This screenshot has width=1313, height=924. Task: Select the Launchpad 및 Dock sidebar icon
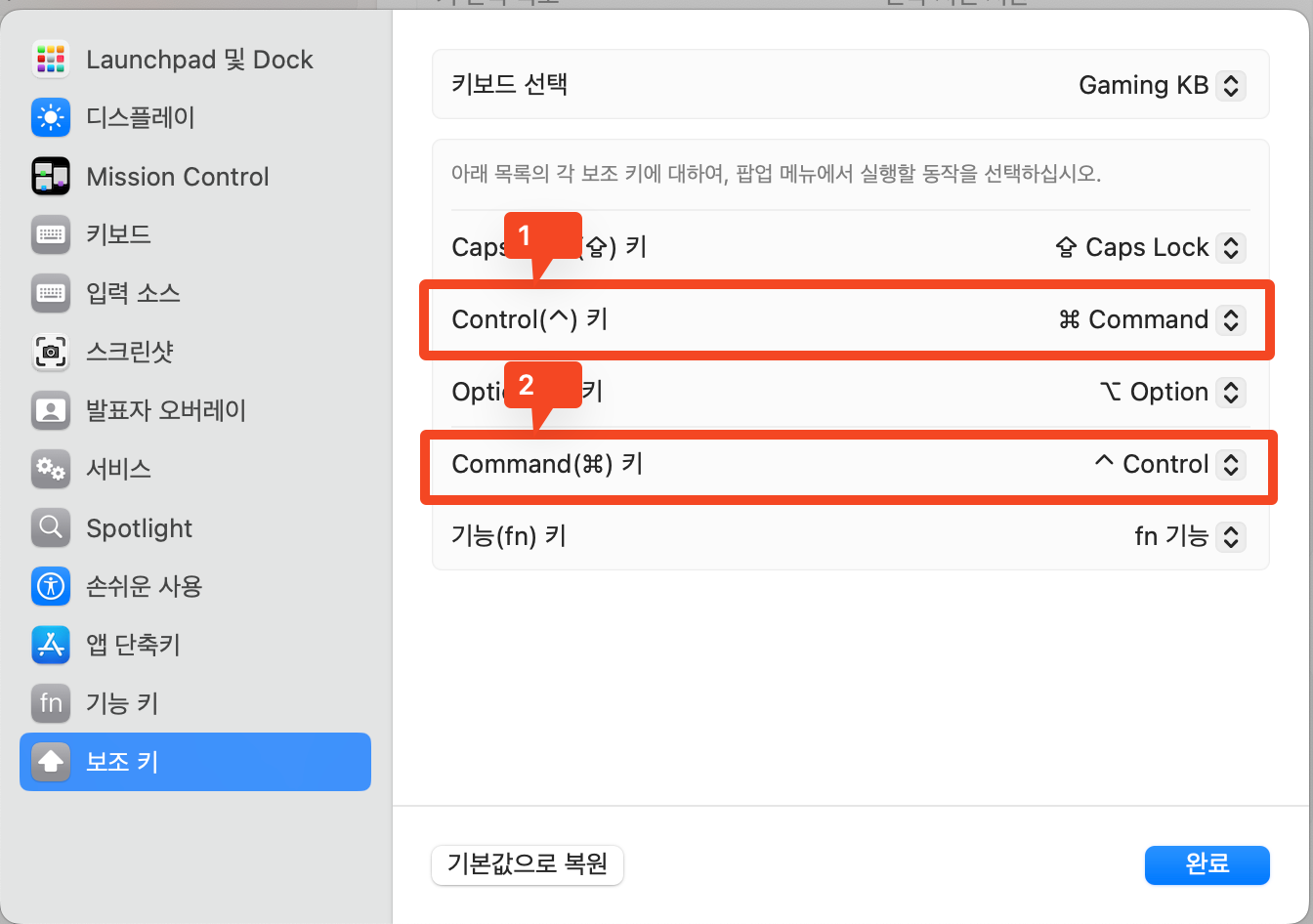(50, 59)
